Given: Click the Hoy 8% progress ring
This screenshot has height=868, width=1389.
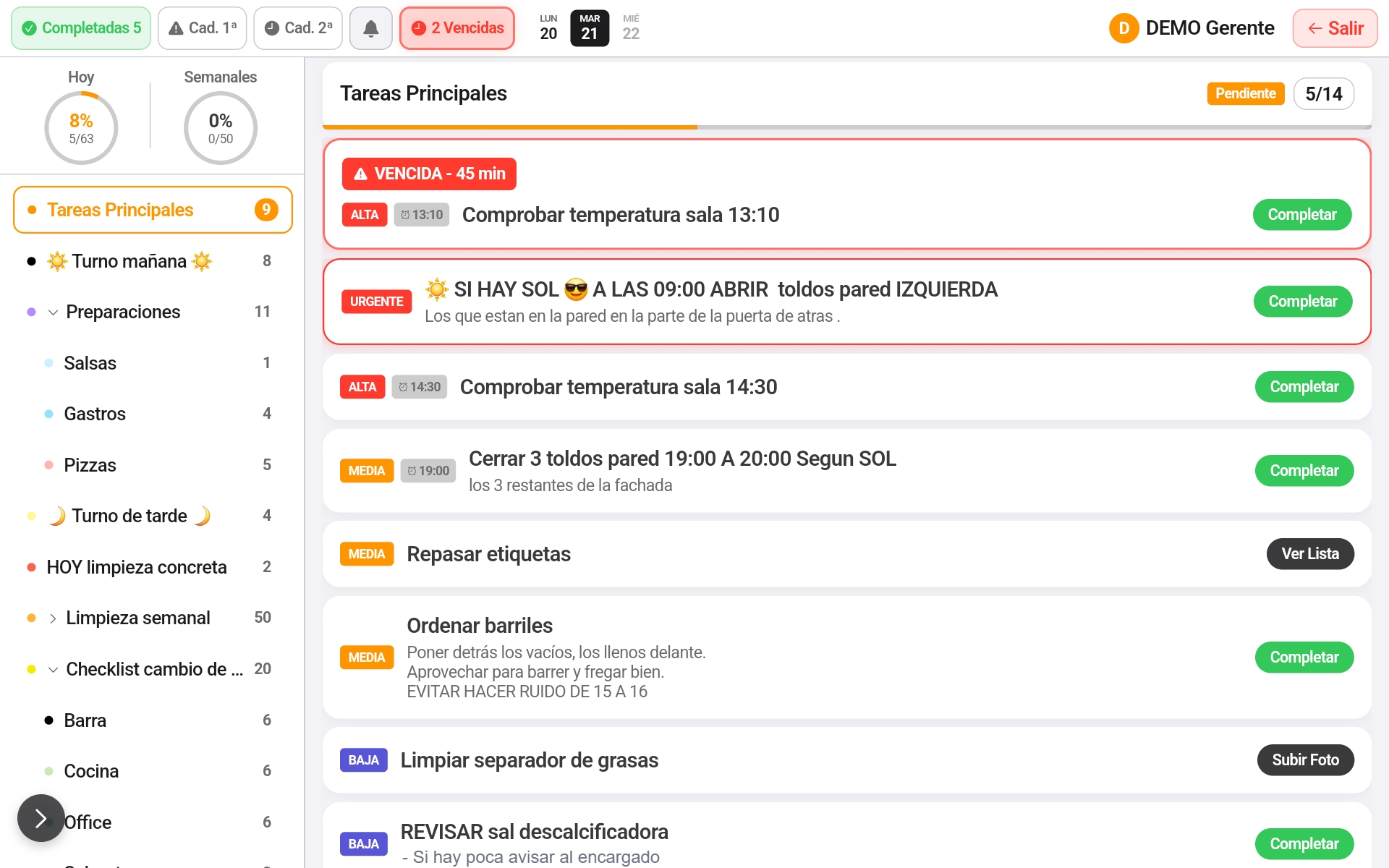Looking at the screenshot, I should (81, 128).
